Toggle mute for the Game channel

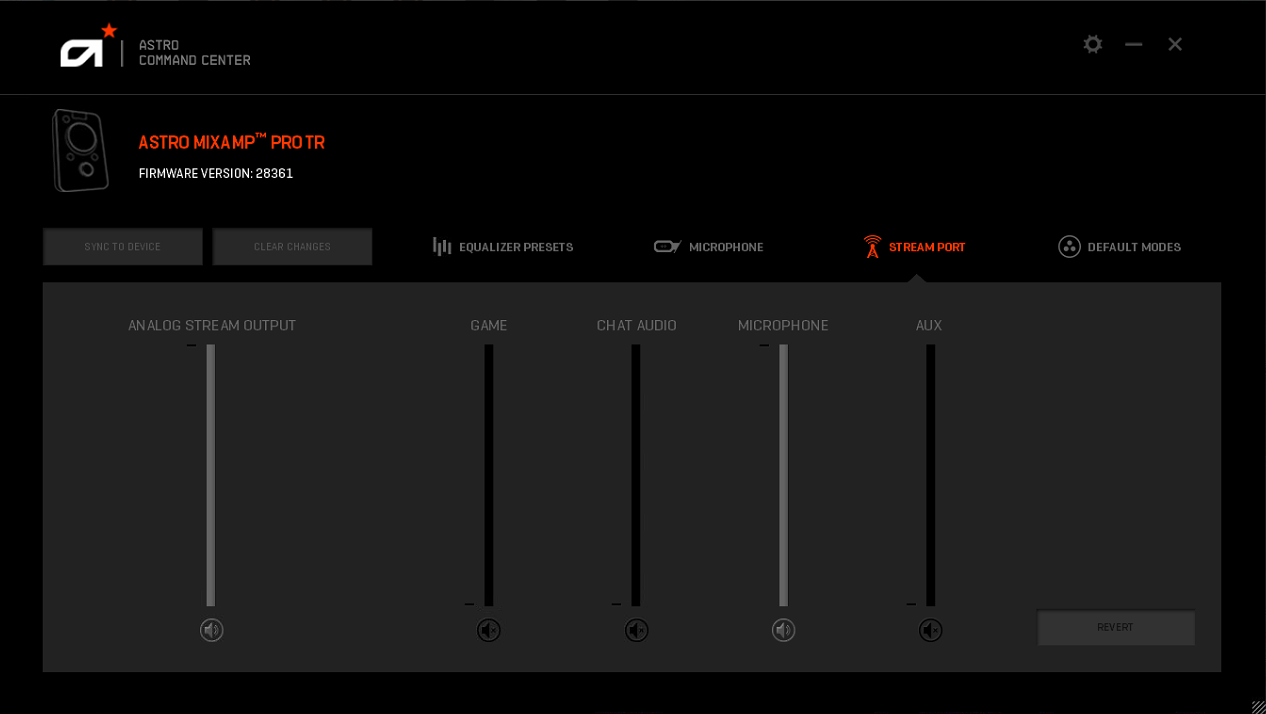click(489, 630)
